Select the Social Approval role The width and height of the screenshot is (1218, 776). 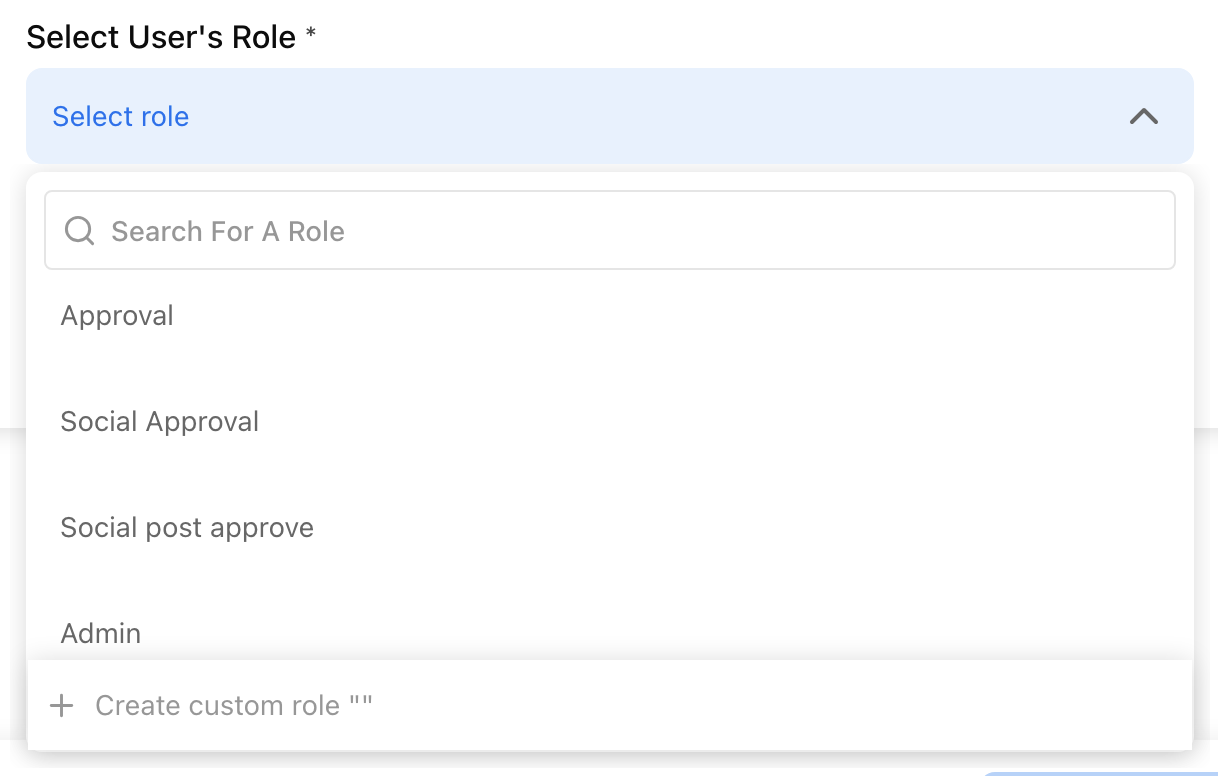[x=159, y=422]
